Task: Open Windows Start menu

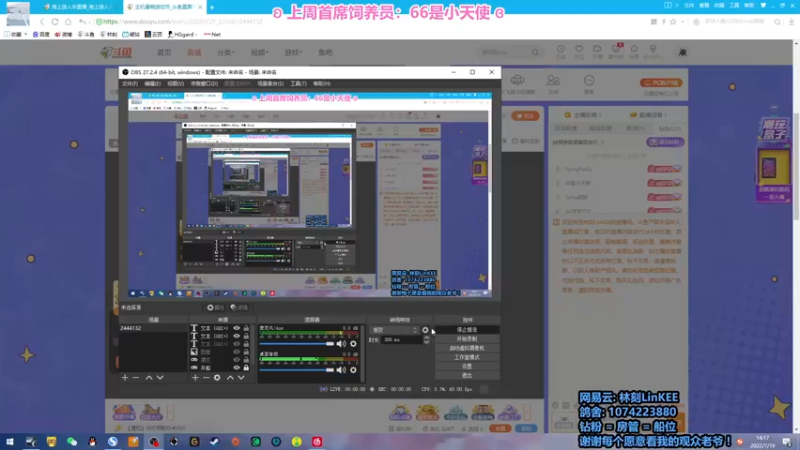Action: pos(10,442)
